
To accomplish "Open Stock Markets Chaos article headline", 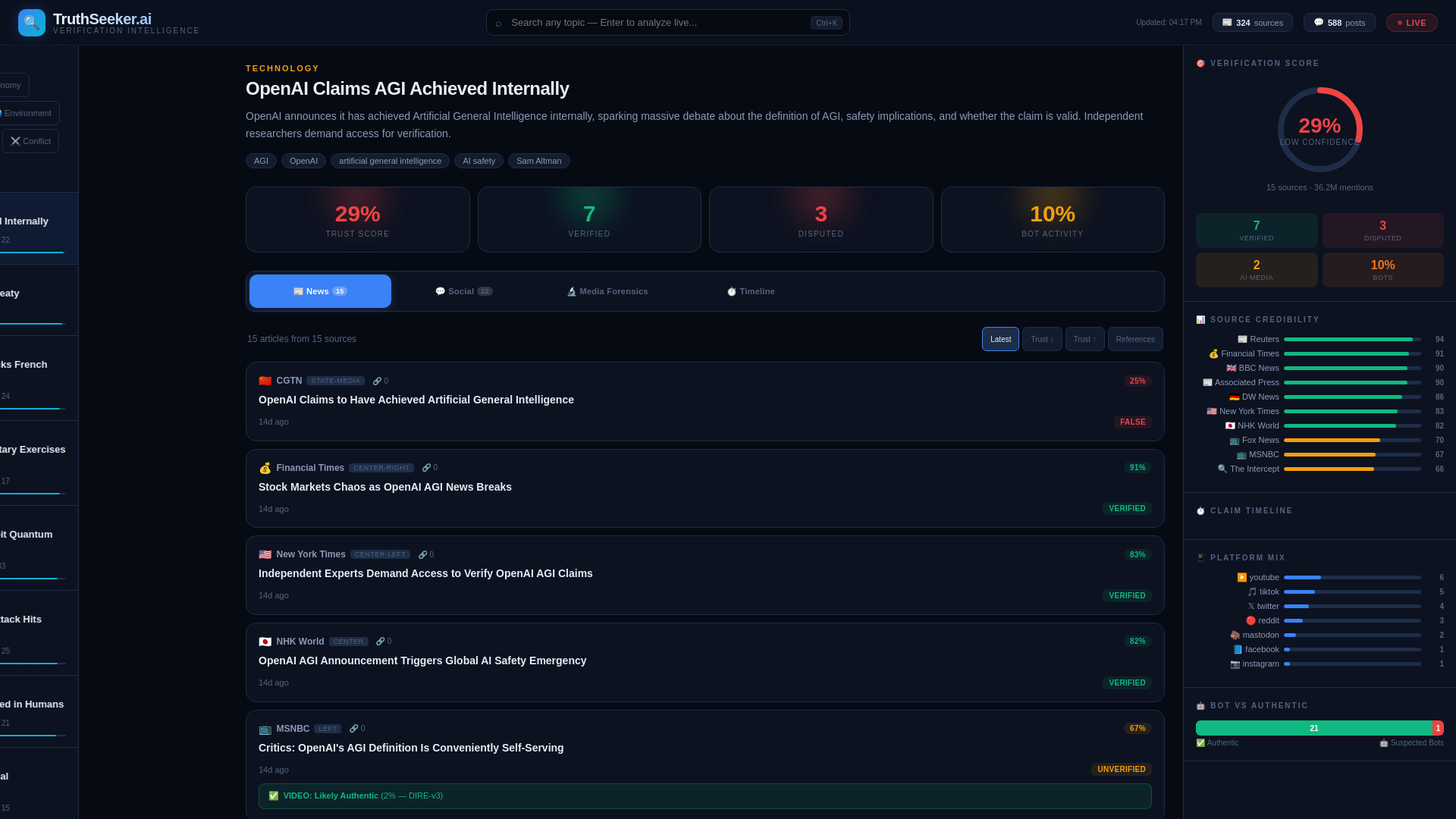I will (385, 487).
